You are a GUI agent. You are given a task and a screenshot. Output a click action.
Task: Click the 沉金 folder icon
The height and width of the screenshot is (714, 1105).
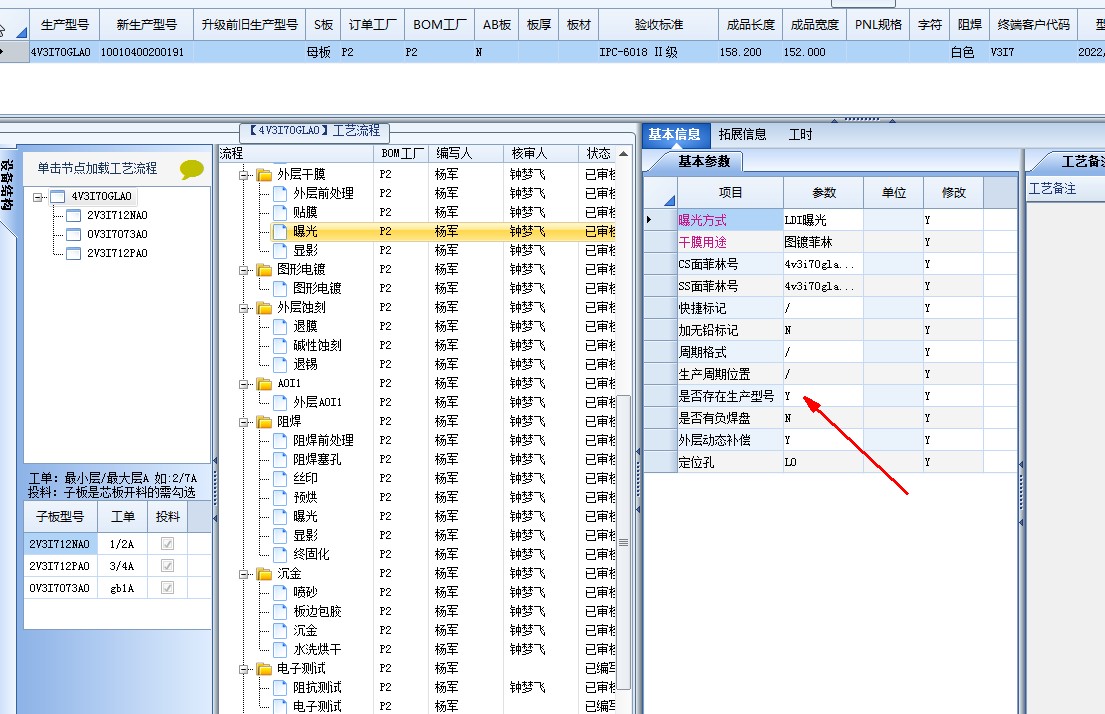pos(264,574)
